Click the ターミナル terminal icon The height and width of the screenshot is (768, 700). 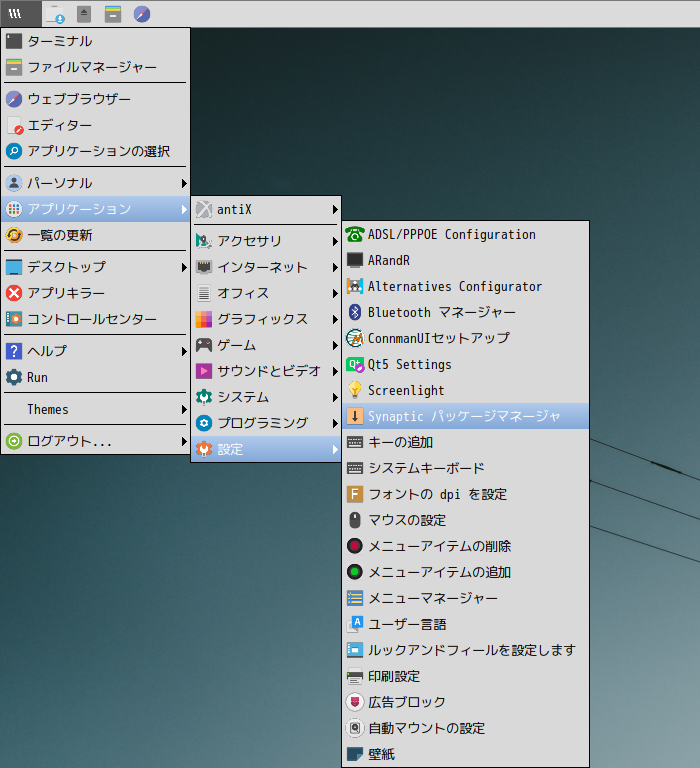pos(14,41)
